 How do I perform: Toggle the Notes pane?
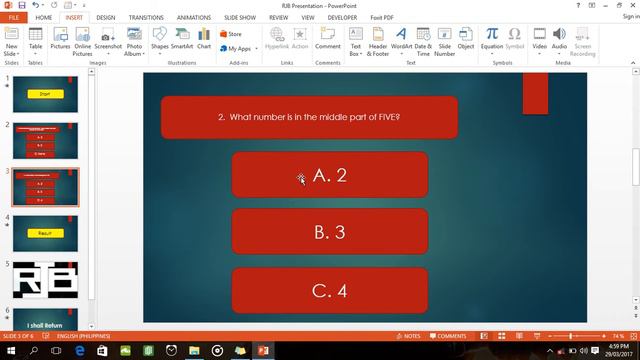point(408,336)
